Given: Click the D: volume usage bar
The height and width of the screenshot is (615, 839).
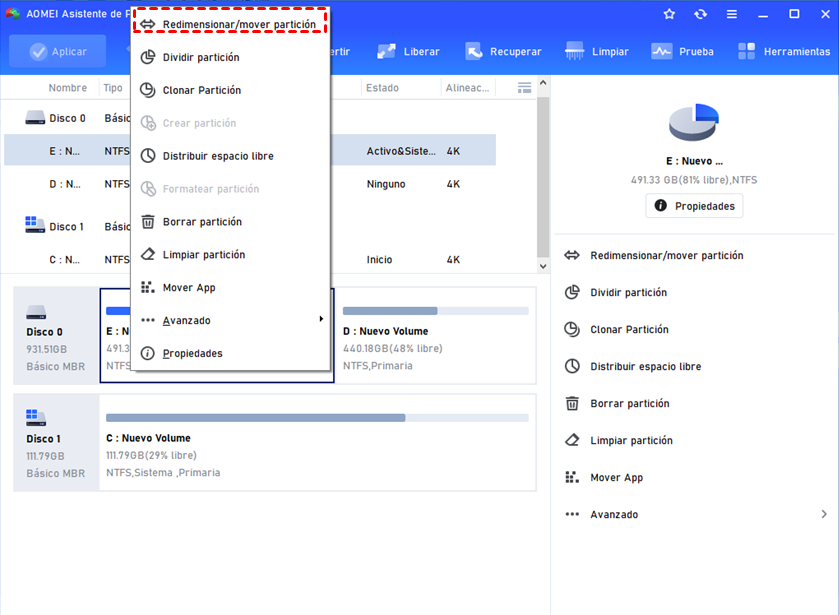Looking at the screenshot, I should (436, 311).
